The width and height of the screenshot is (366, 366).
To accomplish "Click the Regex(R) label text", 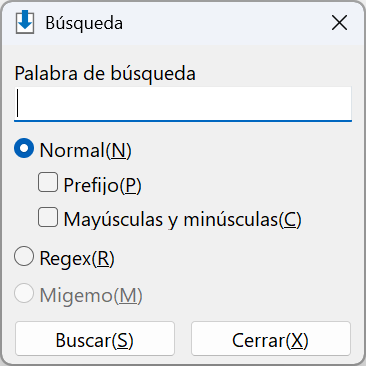I will [x=77, y=259].
